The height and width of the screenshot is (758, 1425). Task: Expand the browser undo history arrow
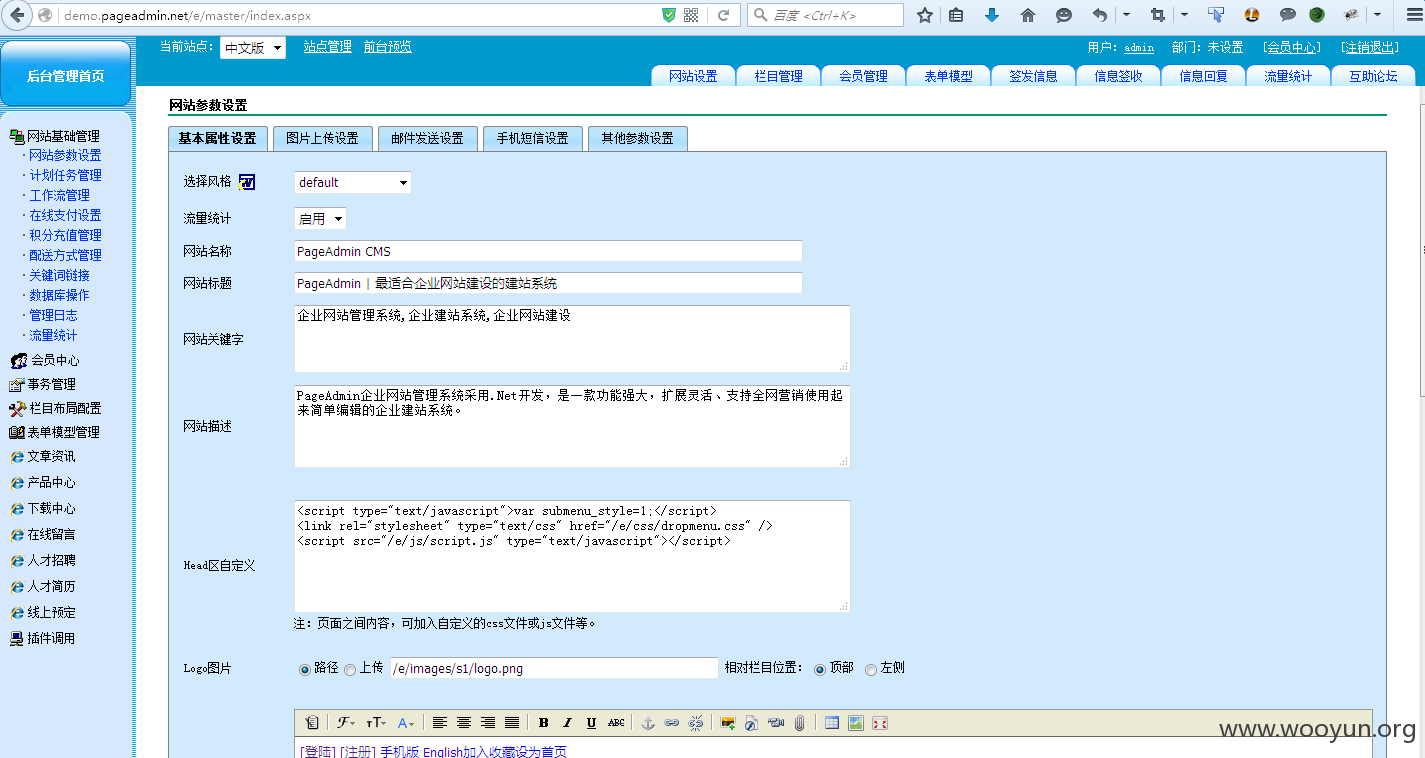(x=1126, y=15)
